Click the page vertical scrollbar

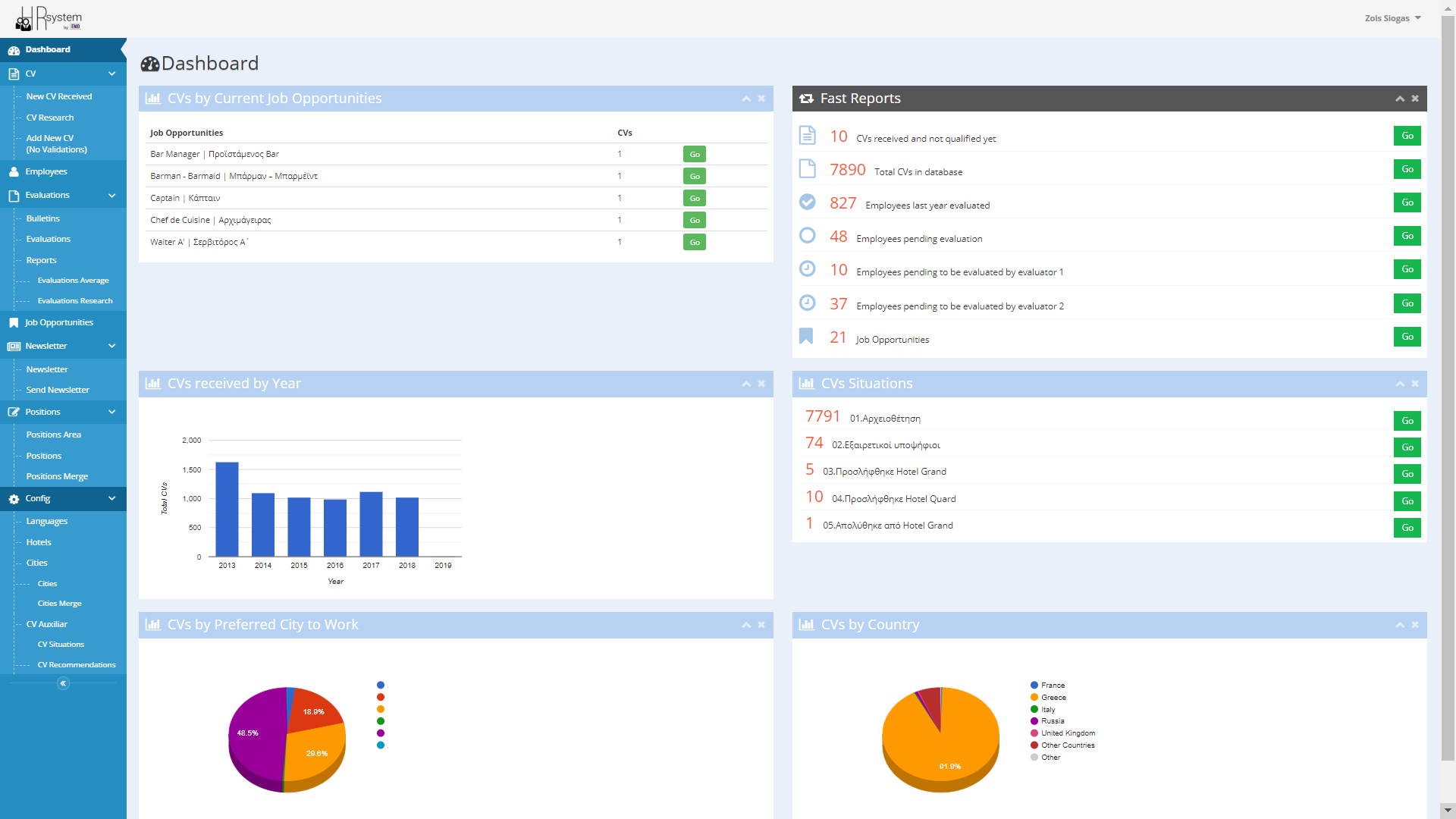[1448, 379]
